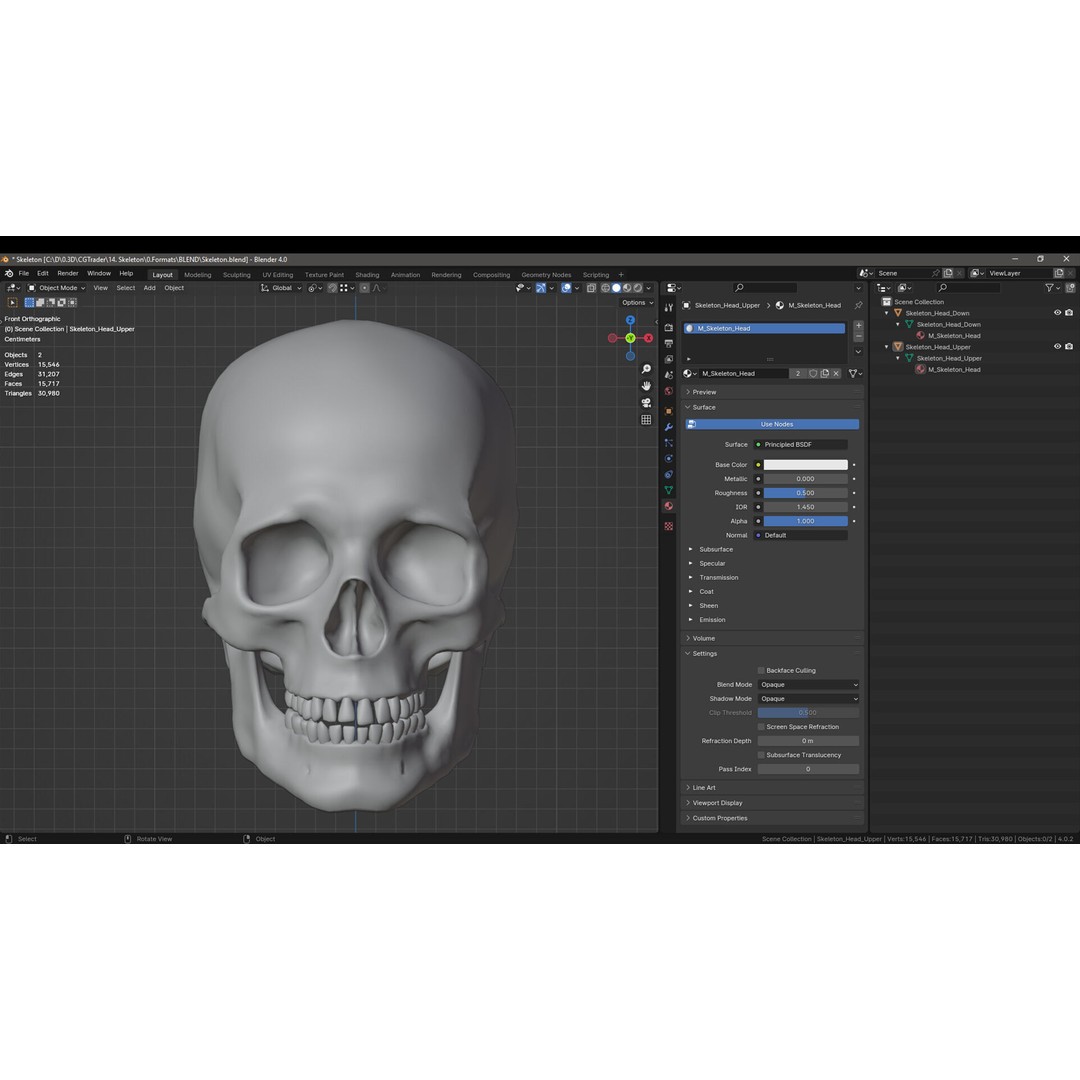This screenshot has height=1080, width=1080.
Task: Open the viewport Add menu
Action: pos(149,288)
